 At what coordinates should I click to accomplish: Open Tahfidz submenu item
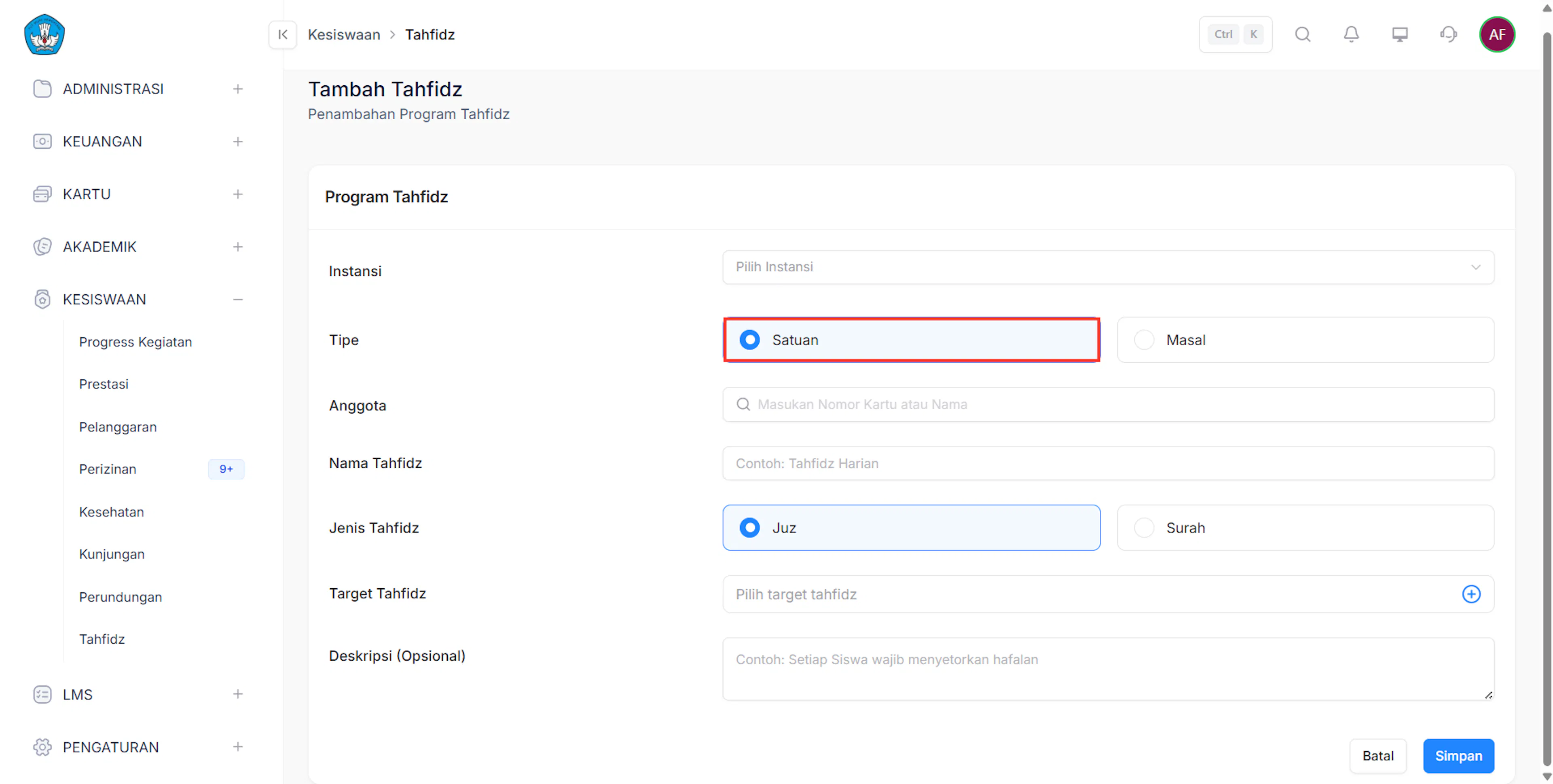(102, 639)
